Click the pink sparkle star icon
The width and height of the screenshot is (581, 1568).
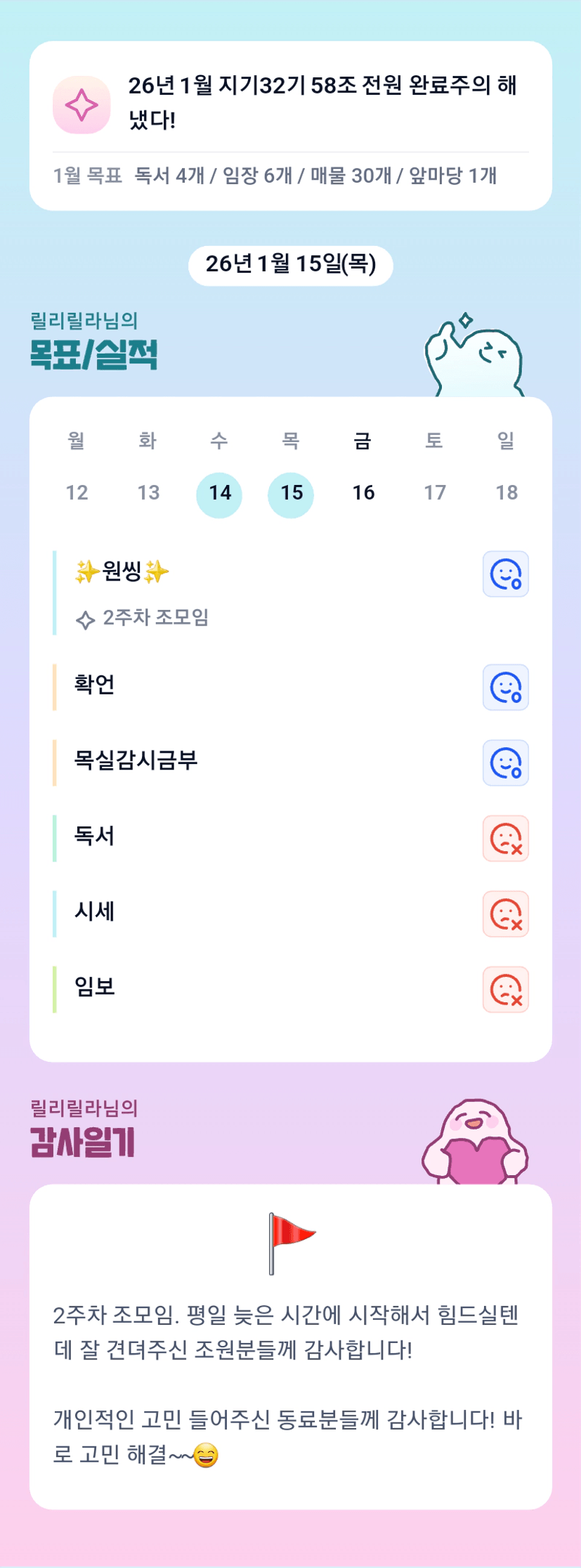pos(81,105)
